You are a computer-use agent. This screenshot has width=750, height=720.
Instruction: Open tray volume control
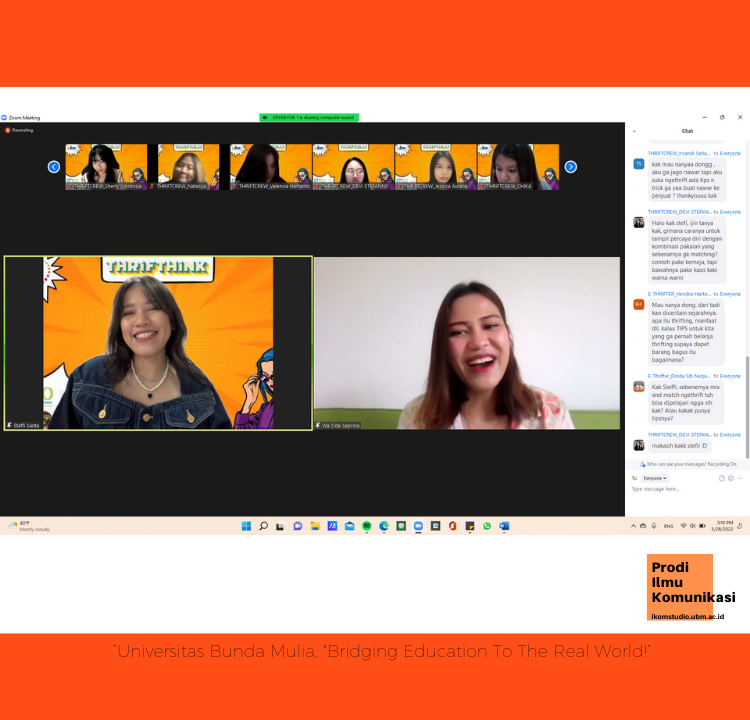tap(692, 526)
